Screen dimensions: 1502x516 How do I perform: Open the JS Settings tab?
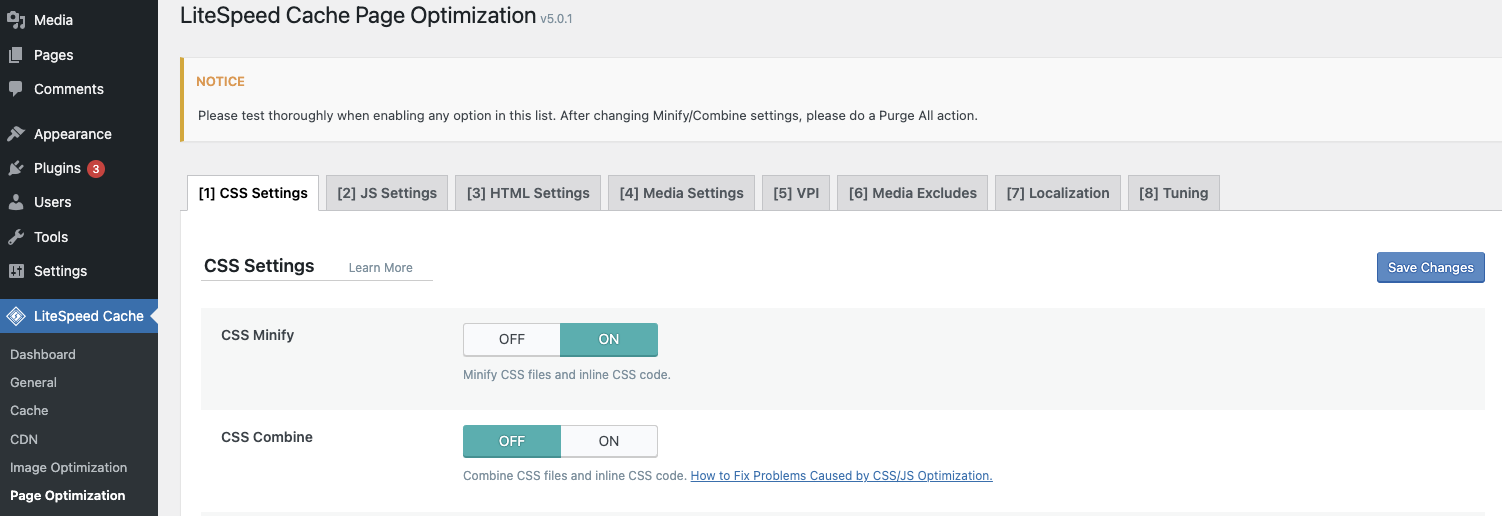point(387,193)
